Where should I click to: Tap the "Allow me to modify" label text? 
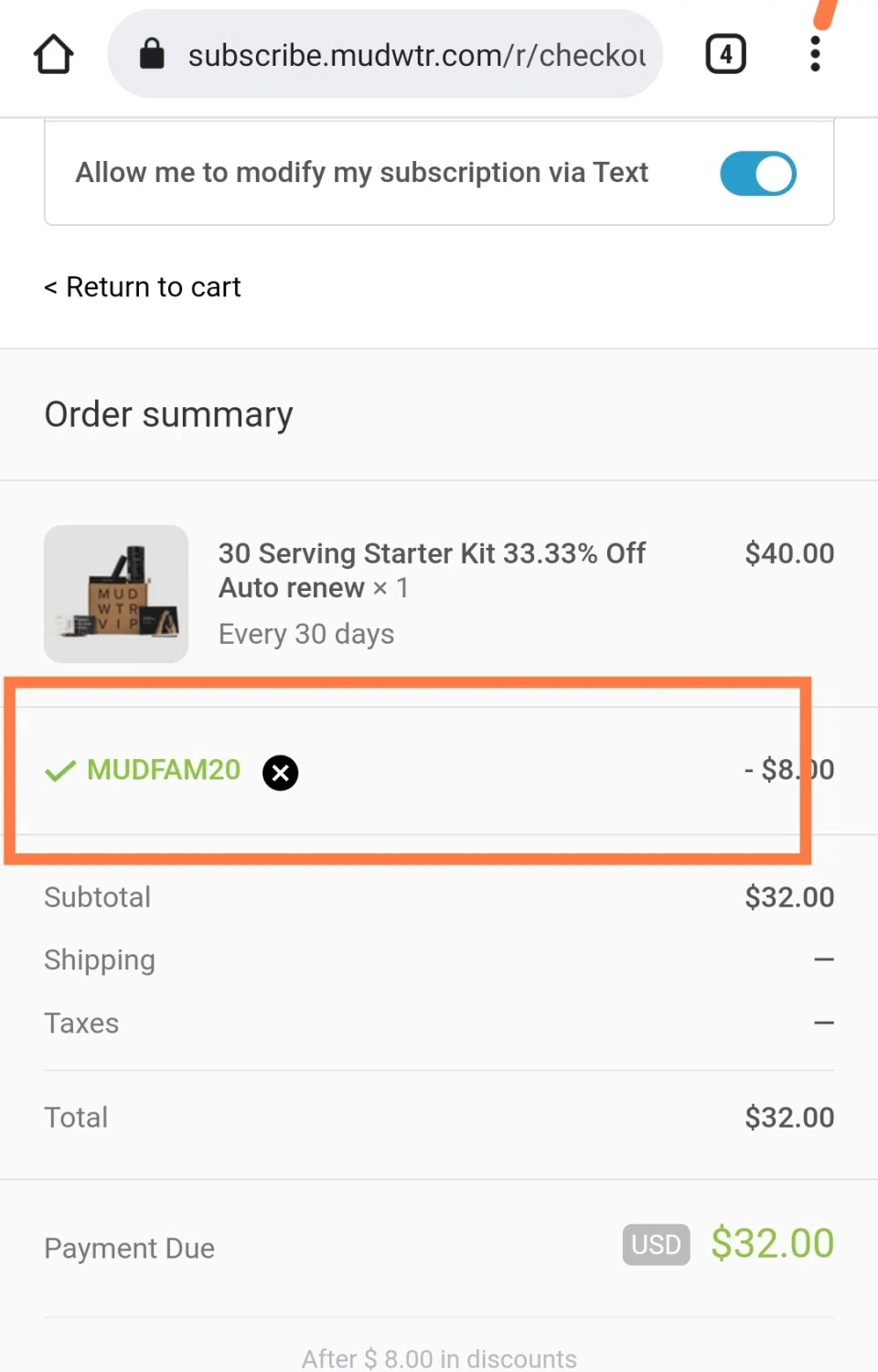tap(361, 173)
